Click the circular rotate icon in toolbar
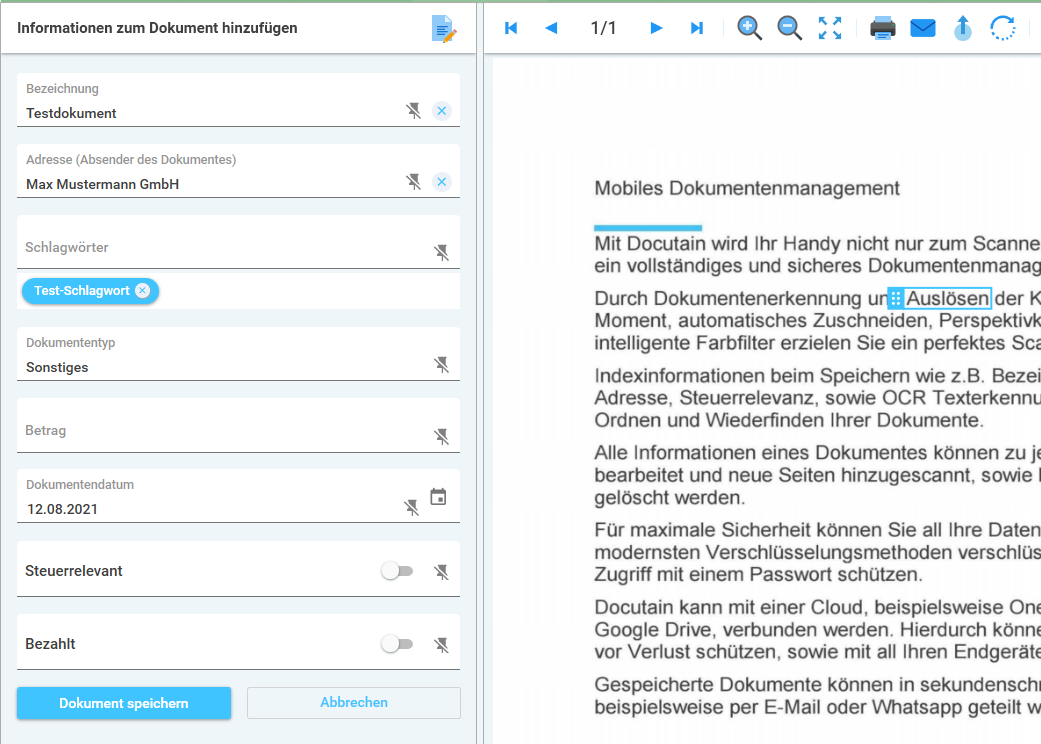This screenshot has width=1041, height=744. coord(1002,28)
